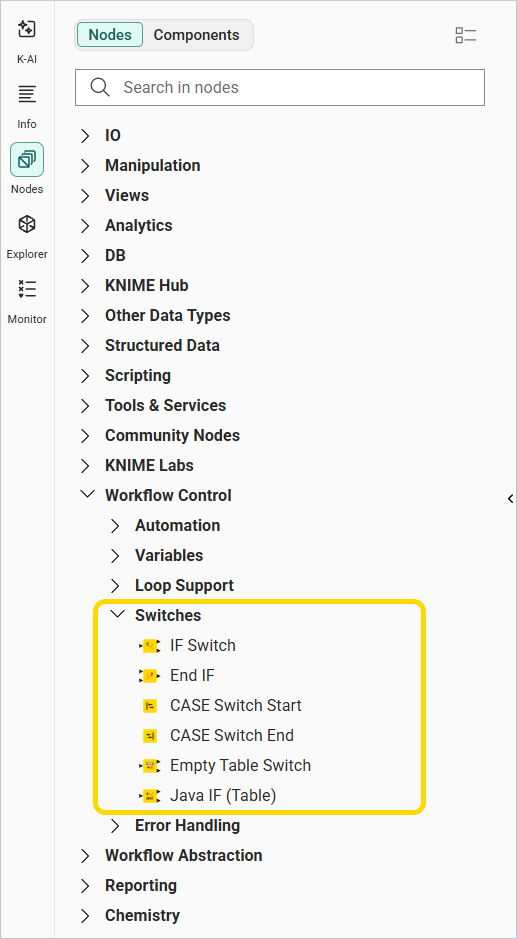Expand the Other Data Types chevron
This screenshot has width=517, height=939.
coord(85,316)
